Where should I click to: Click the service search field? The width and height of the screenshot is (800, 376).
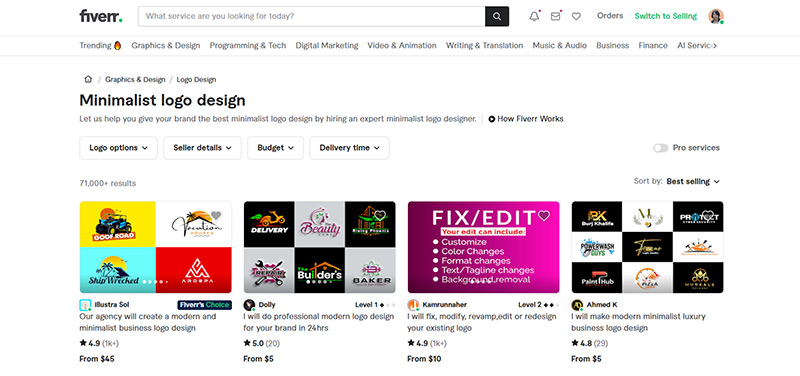click(312, 16)
